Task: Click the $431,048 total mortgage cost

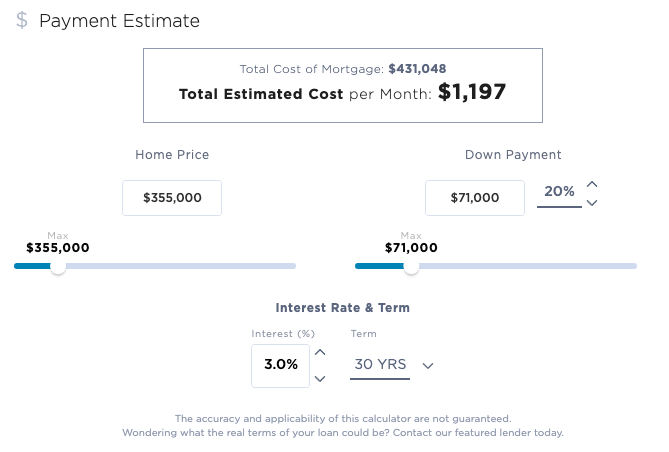Action: 417,69
